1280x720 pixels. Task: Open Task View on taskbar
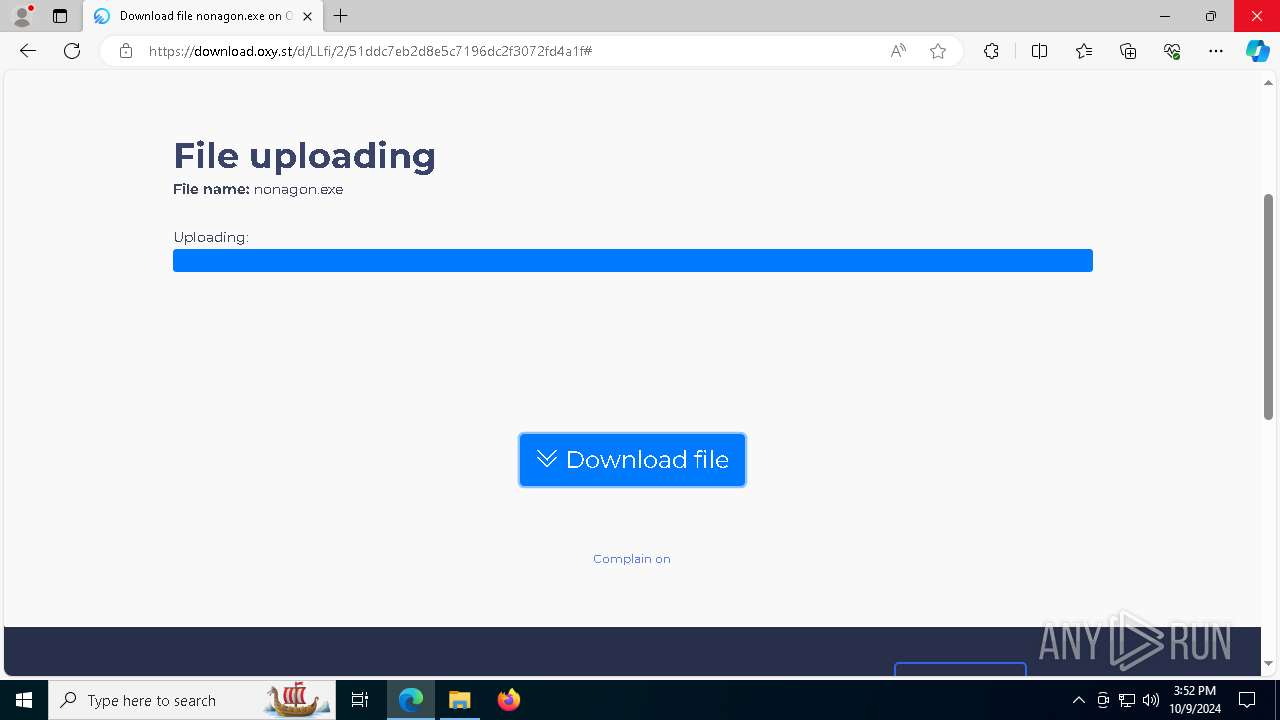360,700
